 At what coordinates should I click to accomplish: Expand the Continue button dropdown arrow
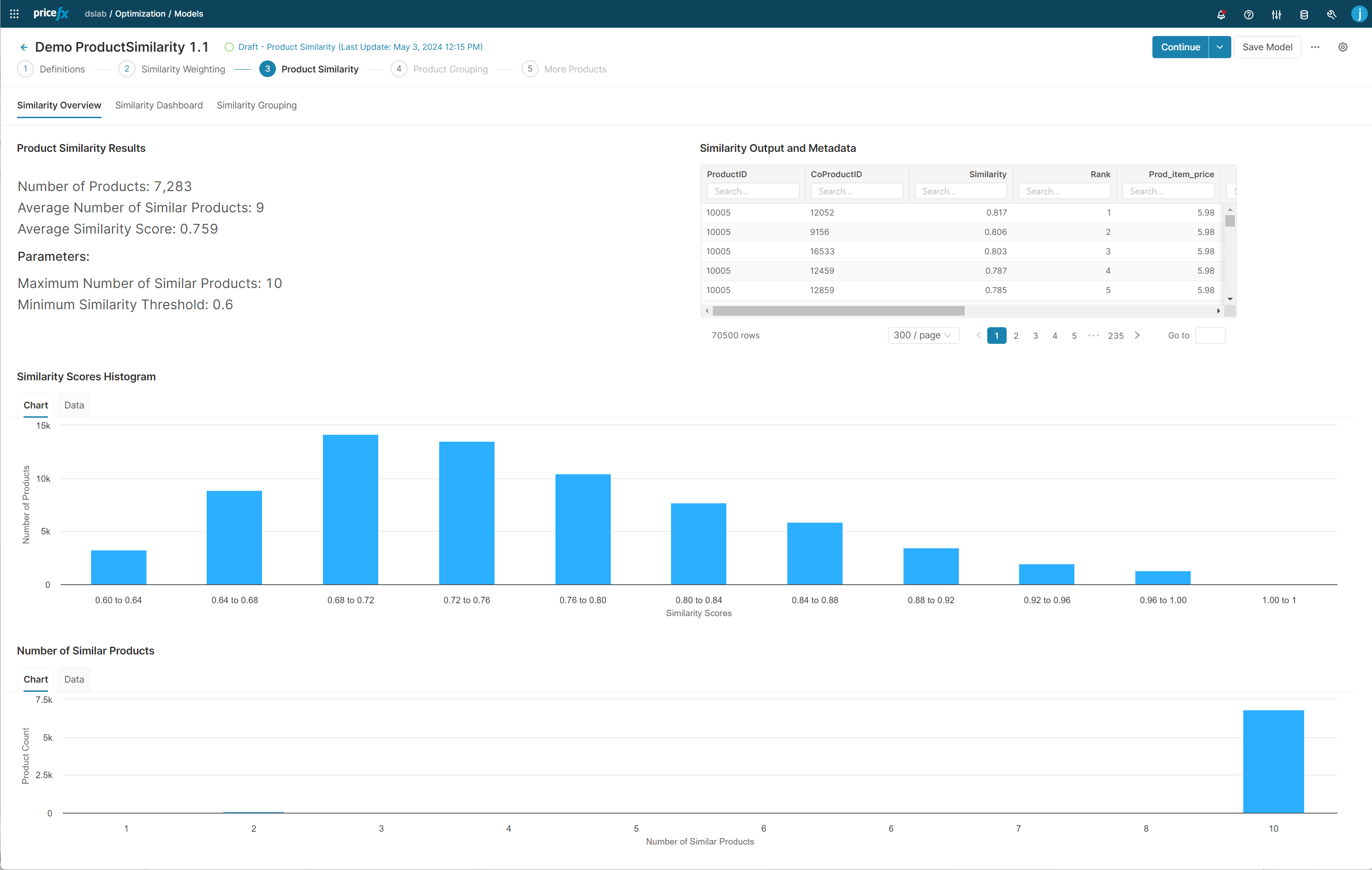pos(1219,48)
